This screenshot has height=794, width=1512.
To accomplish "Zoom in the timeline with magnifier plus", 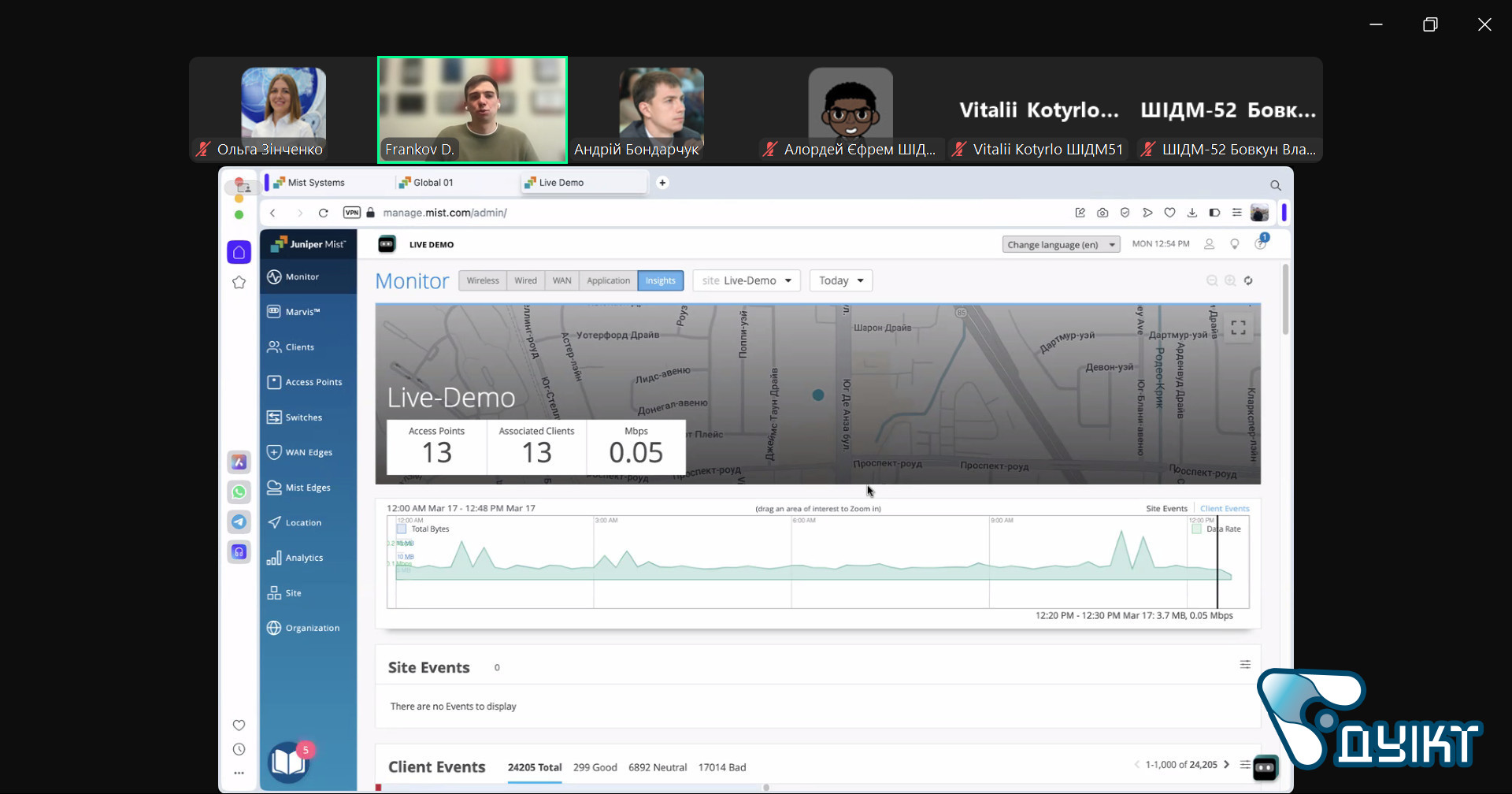I will point(1230,280).
